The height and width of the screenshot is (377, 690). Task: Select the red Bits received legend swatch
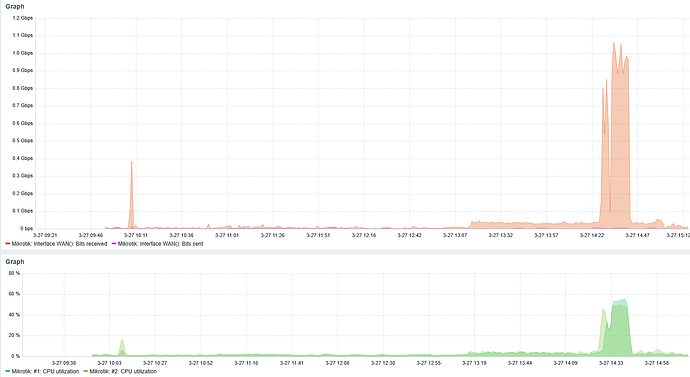[7, 244]
